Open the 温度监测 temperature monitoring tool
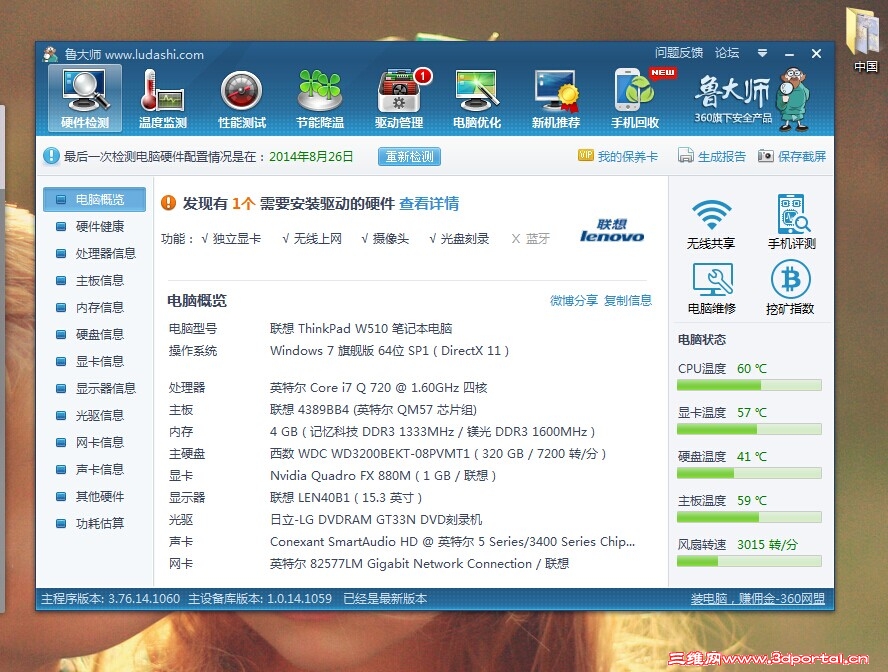This screenshot has width=888, height=672. point(162,97)
